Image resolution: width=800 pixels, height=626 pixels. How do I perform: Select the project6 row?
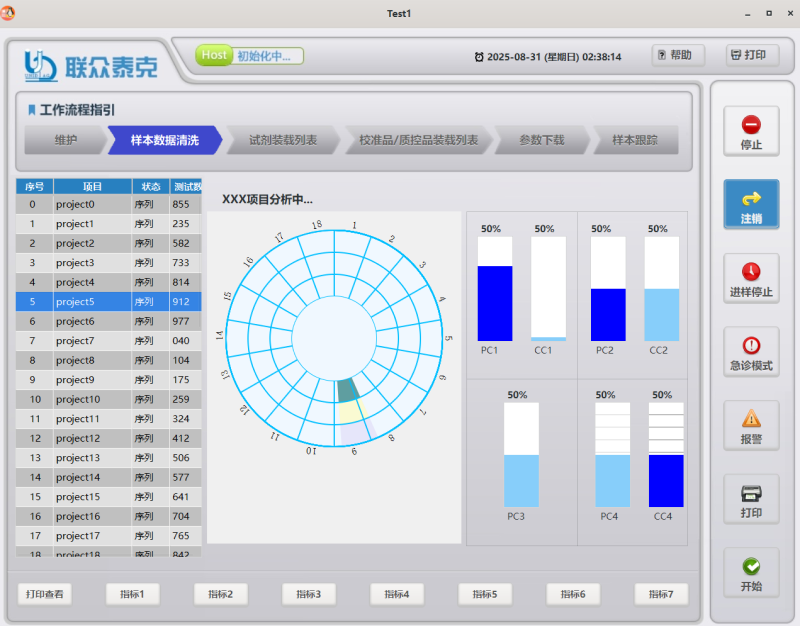(109, 321)
